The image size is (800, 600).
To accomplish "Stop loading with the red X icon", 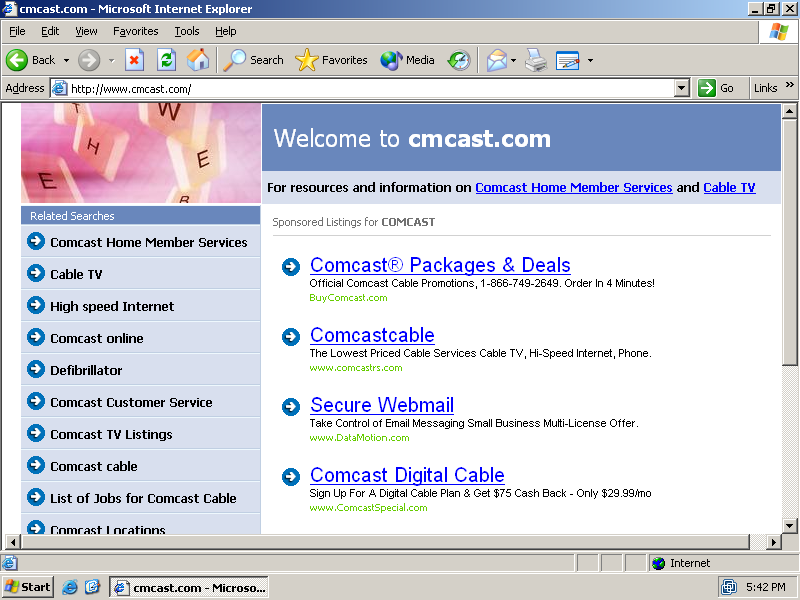I will [134, 60].
